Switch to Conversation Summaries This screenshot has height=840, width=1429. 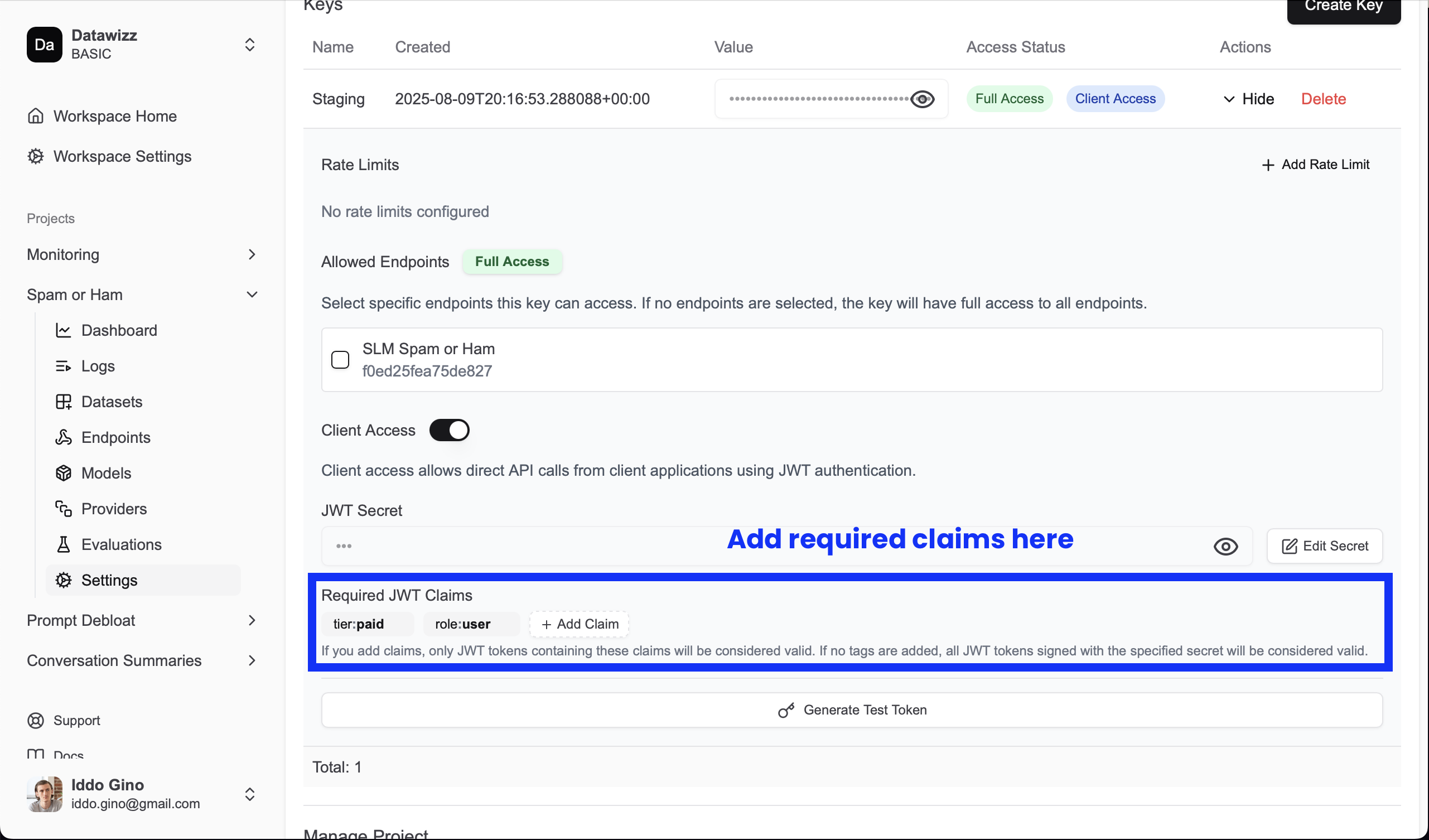[x=114, y=660]
